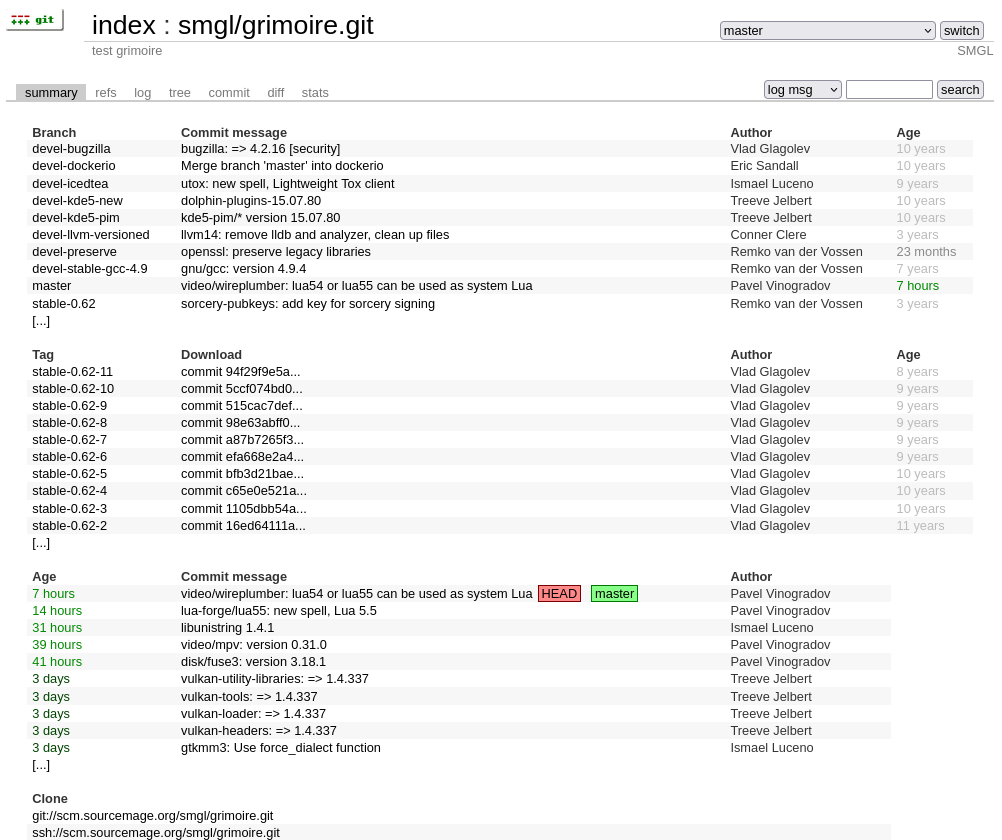Open the stable-0.62-6 tag
Image resolution: width=1002 pixels, height=840 pixels.
(70, 457)
